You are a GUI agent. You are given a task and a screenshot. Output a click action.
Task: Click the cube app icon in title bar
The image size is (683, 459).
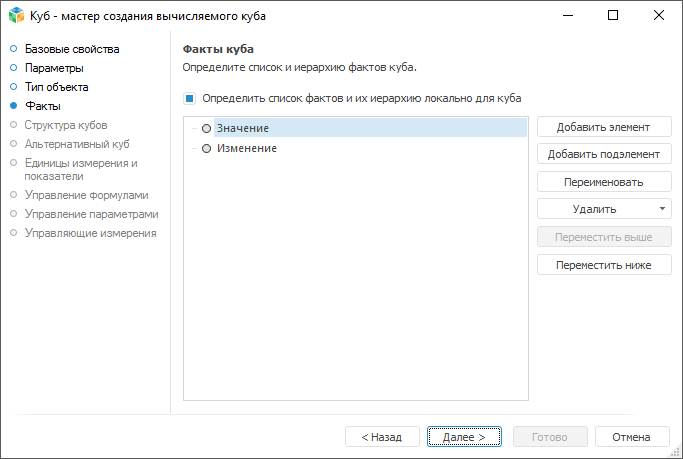pyautogui.click(x=15, y=16)
